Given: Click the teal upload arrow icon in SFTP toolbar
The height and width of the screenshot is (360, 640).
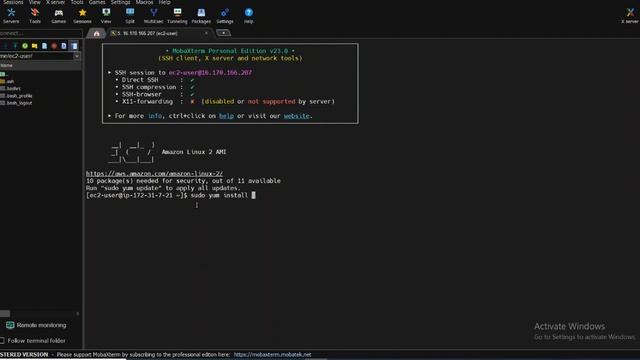Looking at the screenshot, I should 15,46.
